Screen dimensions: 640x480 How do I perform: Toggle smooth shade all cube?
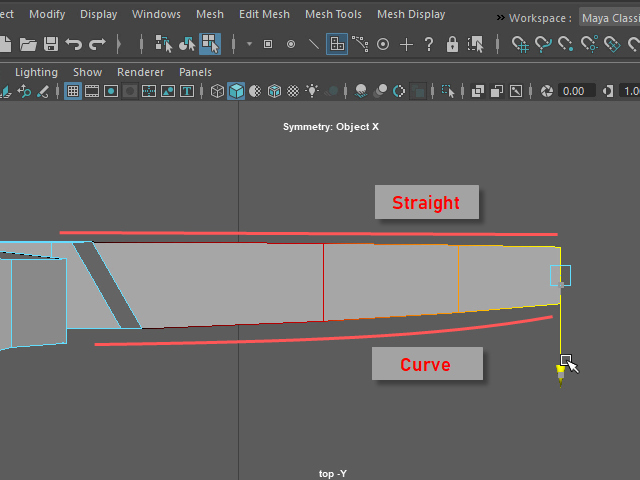[x=236, y=91]
